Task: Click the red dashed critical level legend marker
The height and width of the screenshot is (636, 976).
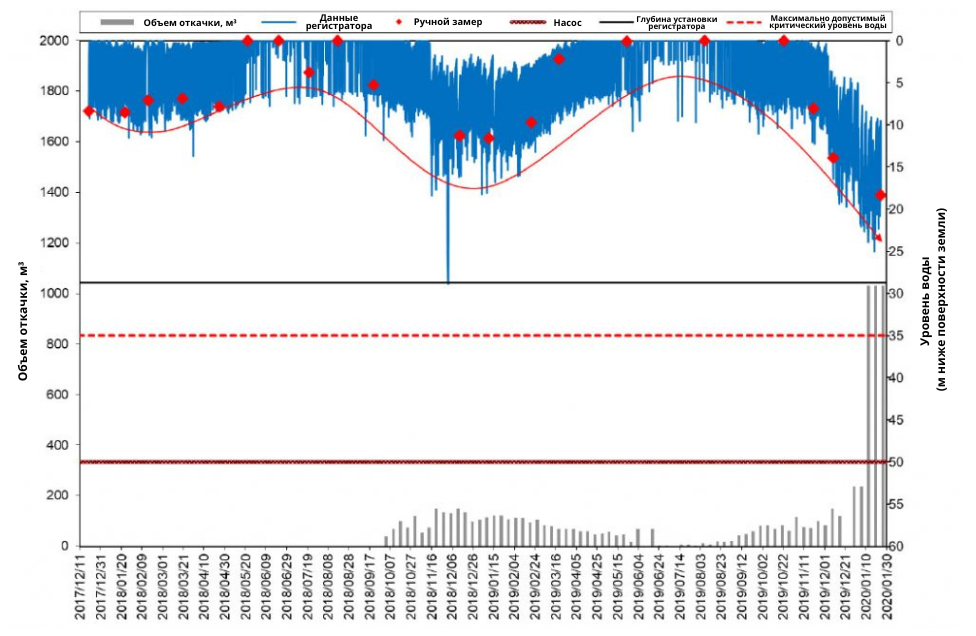Action: click(x=744, y=22)
